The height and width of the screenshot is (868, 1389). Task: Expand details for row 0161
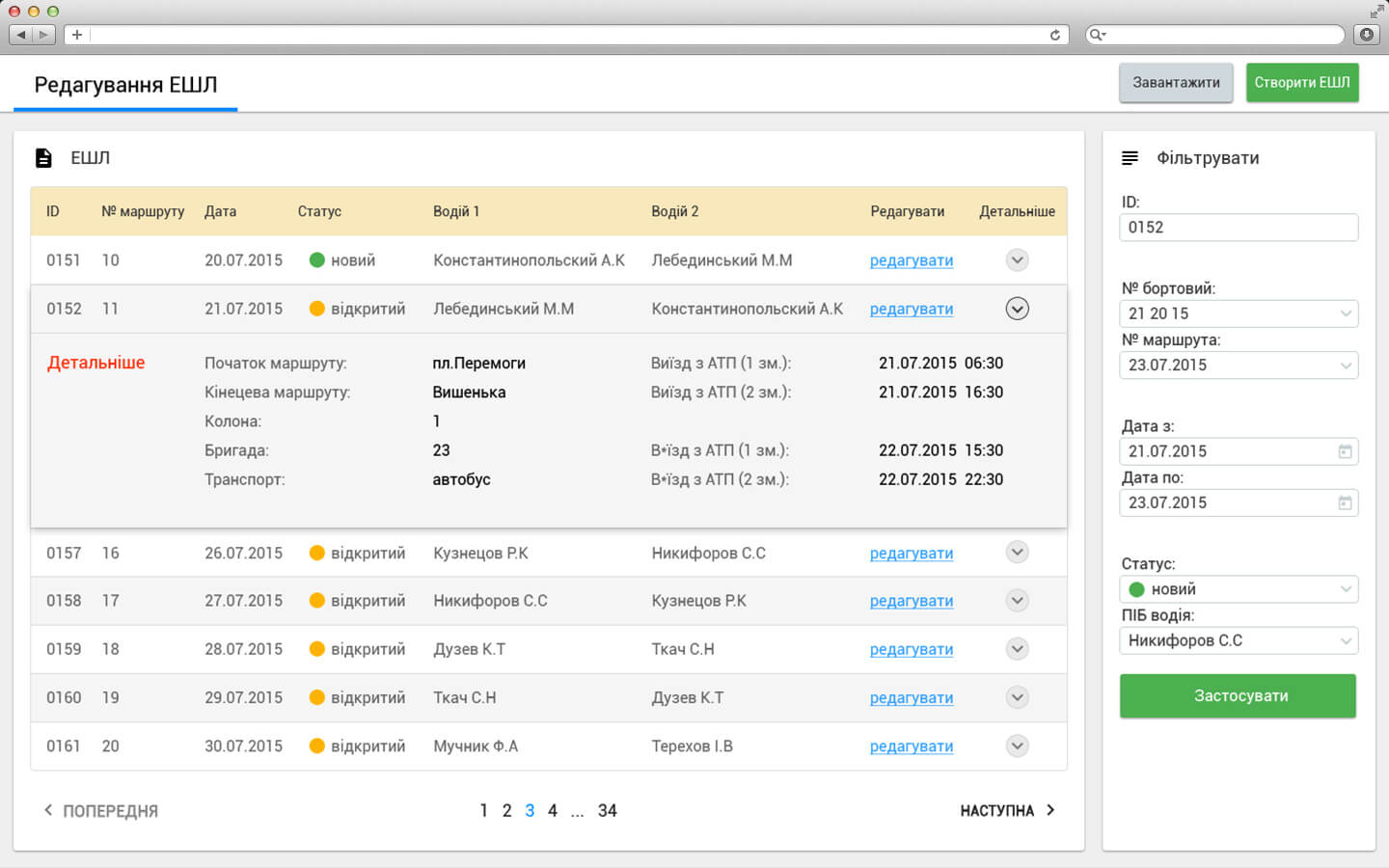click(x=1017, y=746)
